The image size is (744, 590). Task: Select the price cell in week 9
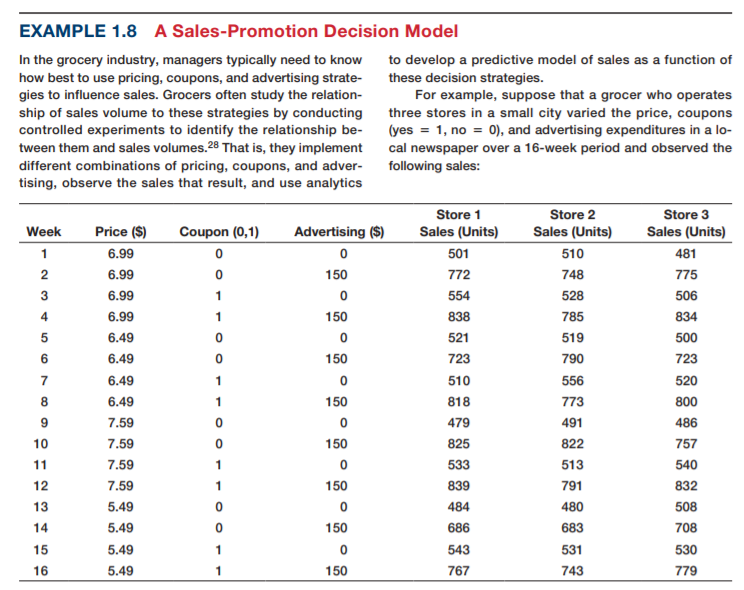(120, 423)
